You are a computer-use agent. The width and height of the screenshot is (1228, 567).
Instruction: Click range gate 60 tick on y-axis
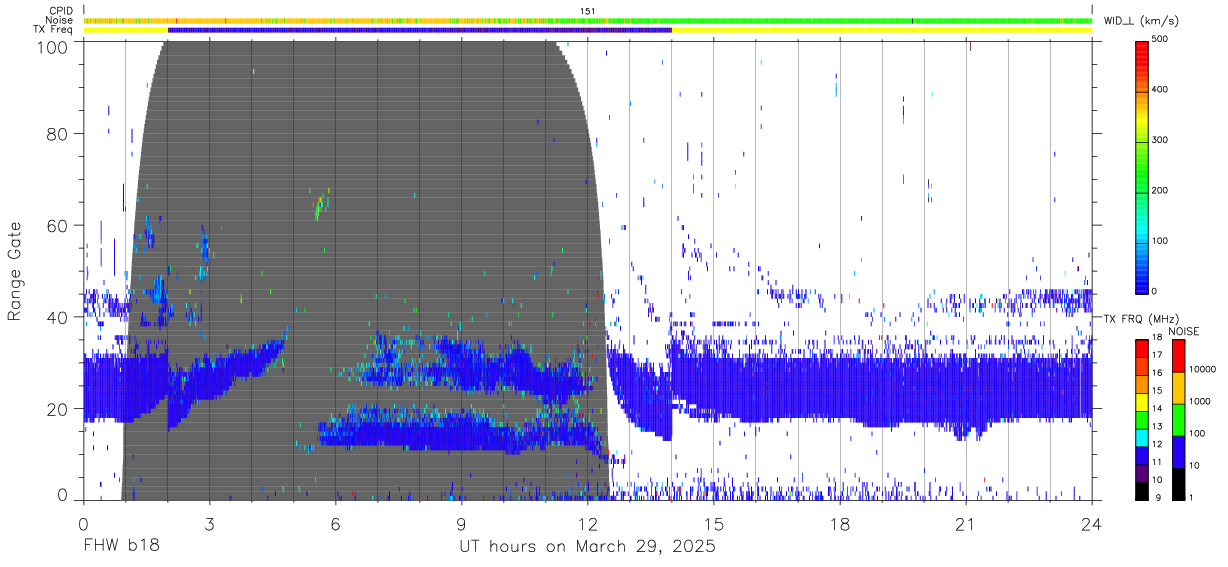58,224
